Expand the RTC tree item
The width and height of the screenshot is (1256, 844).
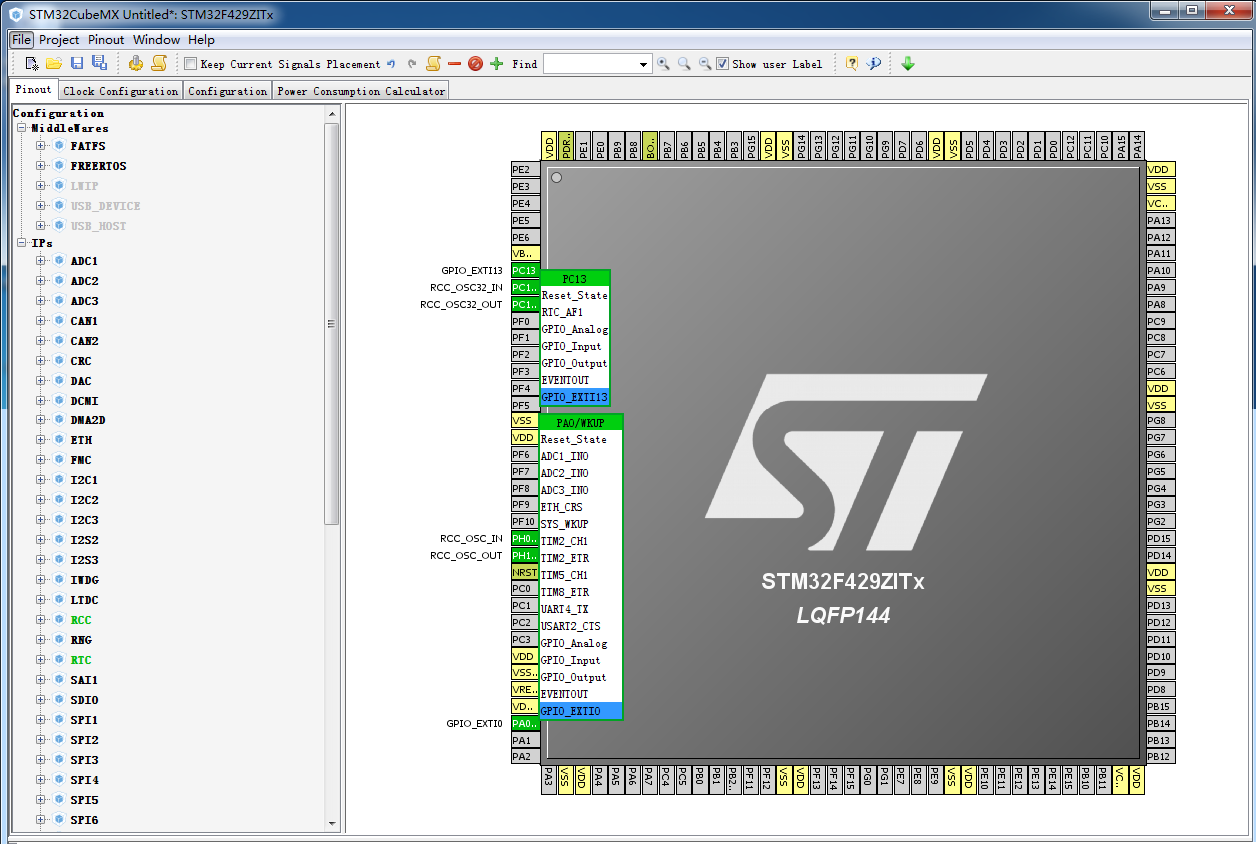pyautogui.click(x=41, y=660)
